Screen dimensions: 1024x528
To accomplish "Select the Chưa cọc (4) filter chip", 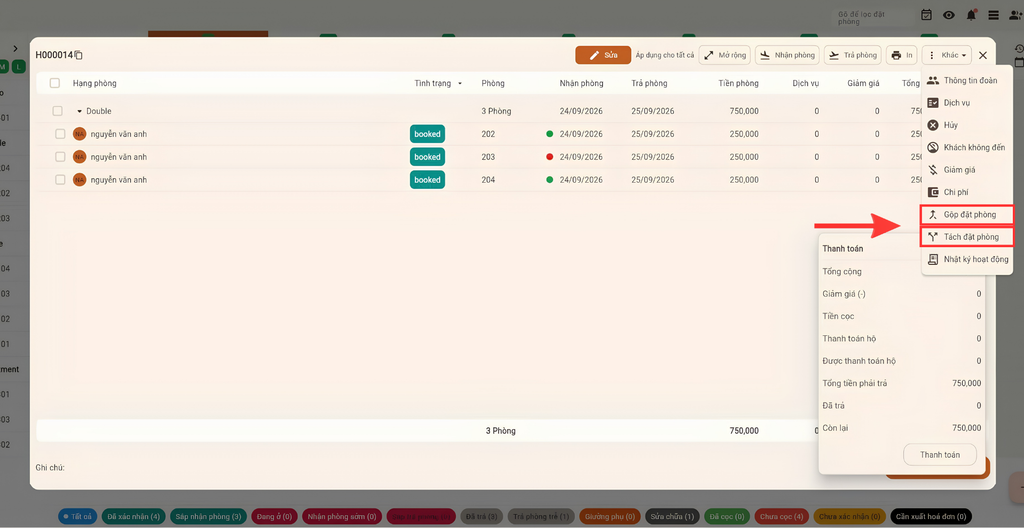I will tap(781, 516).
